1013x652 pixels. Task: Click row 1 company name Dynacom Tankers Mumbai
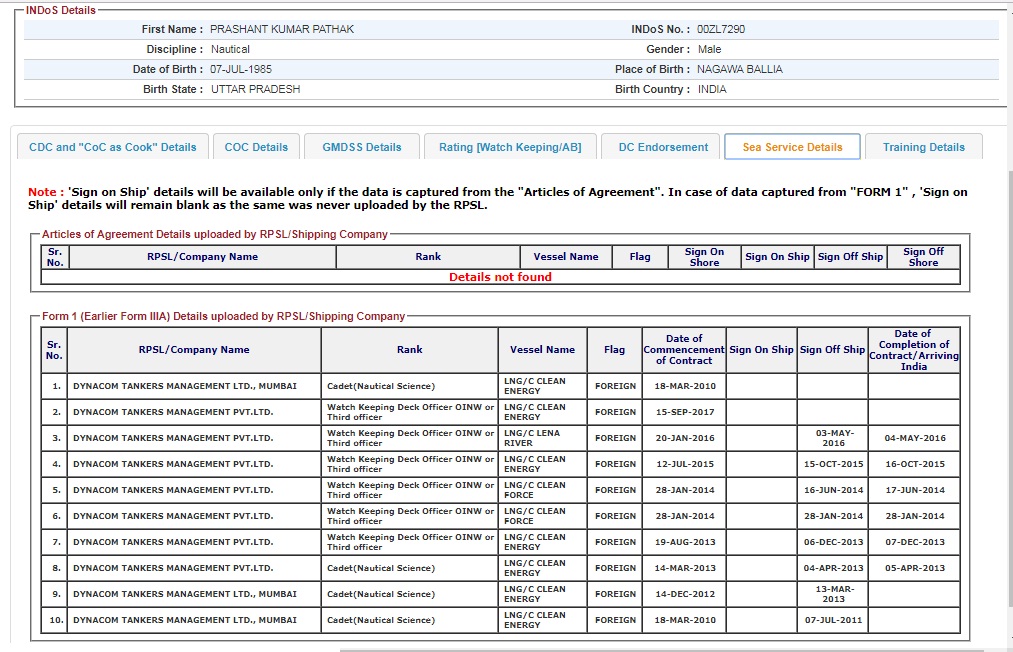coord(184,386)
